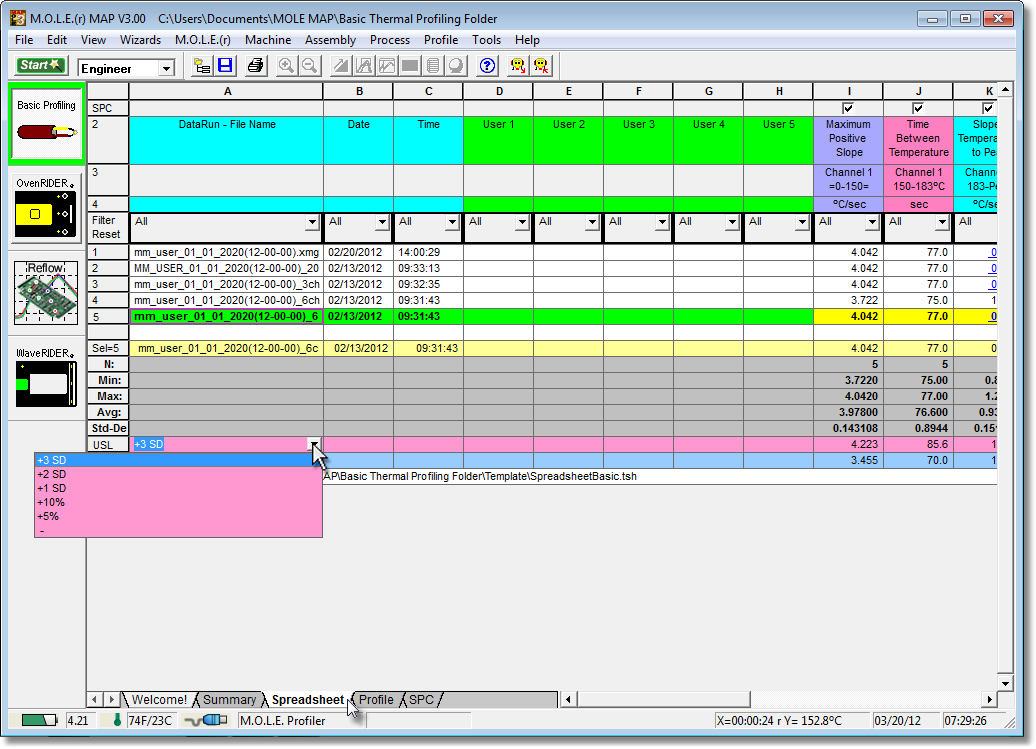Click the gray sphere toolbar icon

(456, 65)
